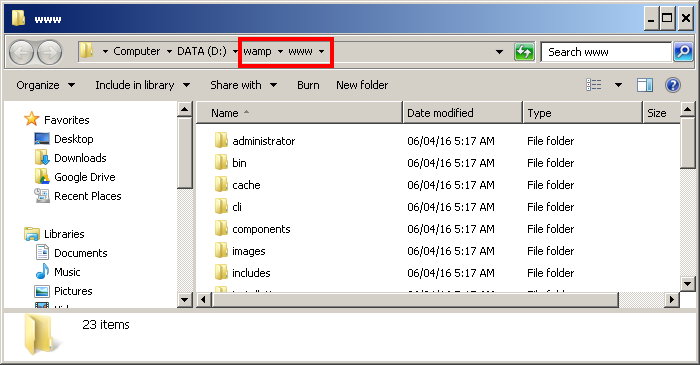Select the cli folder icon

[x=221, y=207]
